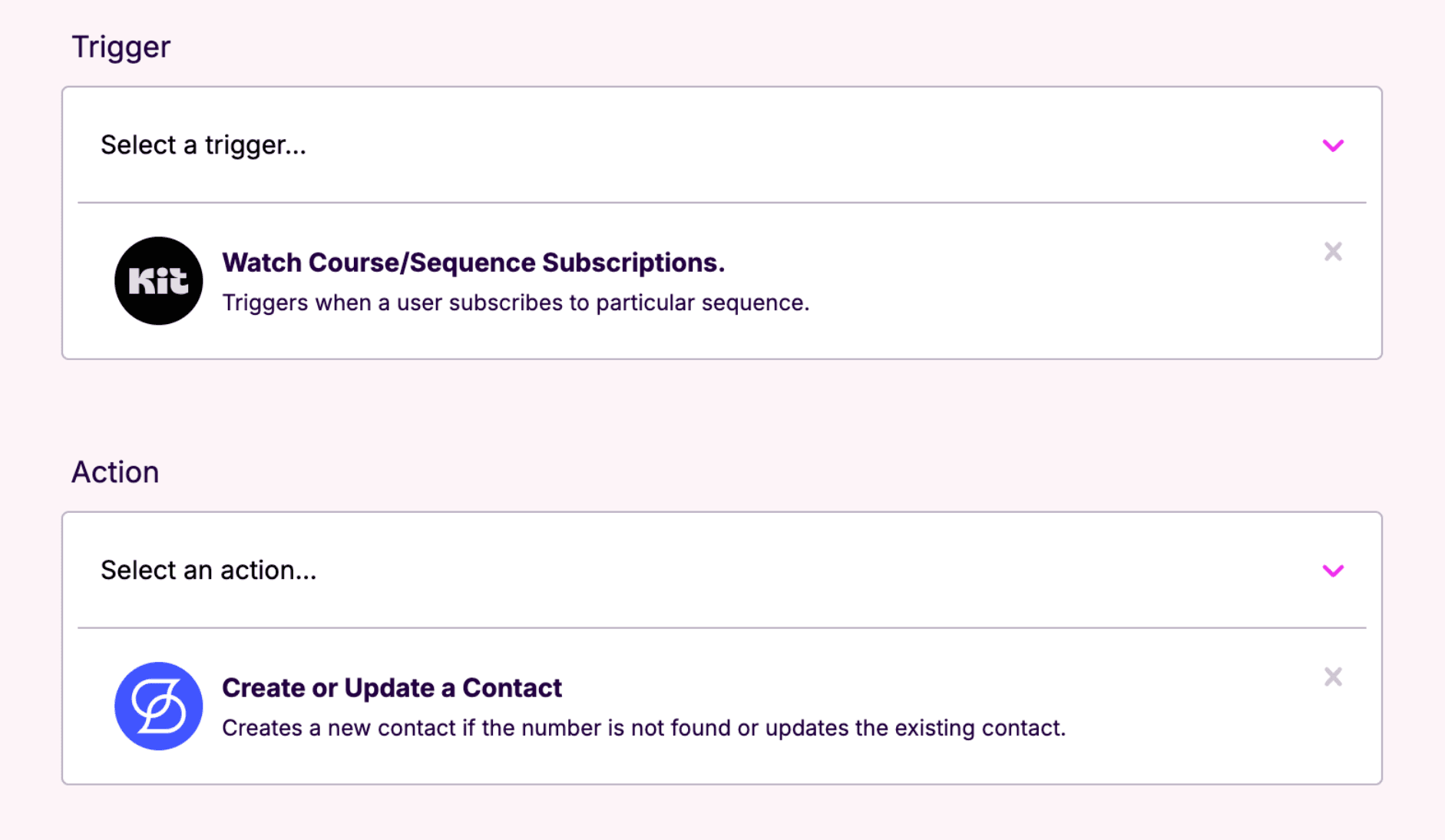
Task: Click the blue contact app logo icon
Action: pos(158,706)
